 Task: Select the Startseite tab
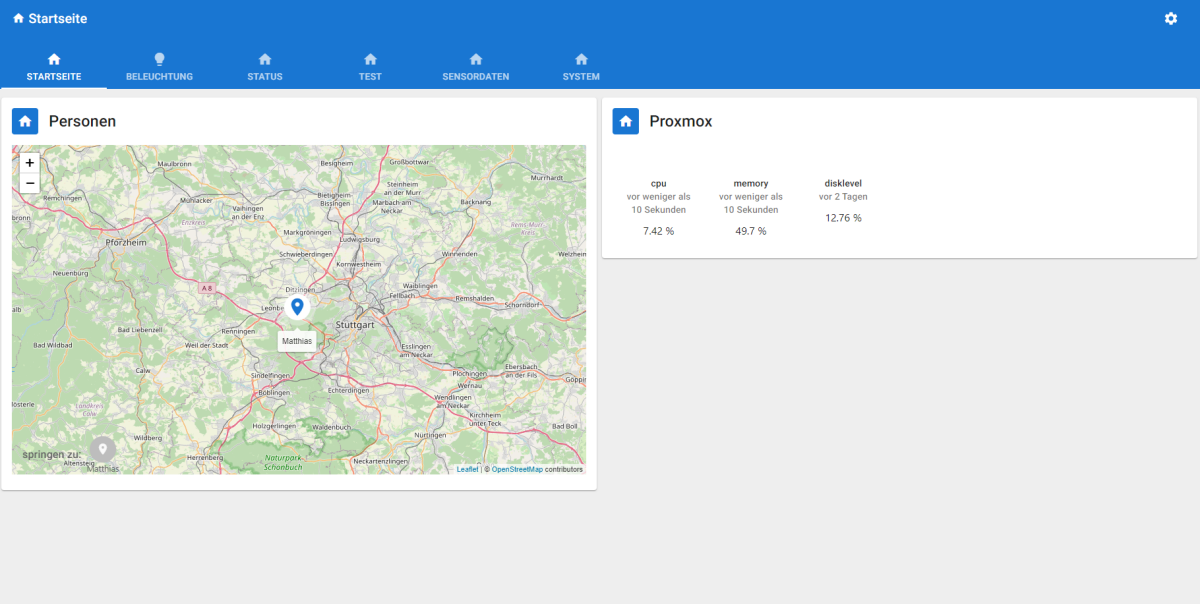pos(54,67)
